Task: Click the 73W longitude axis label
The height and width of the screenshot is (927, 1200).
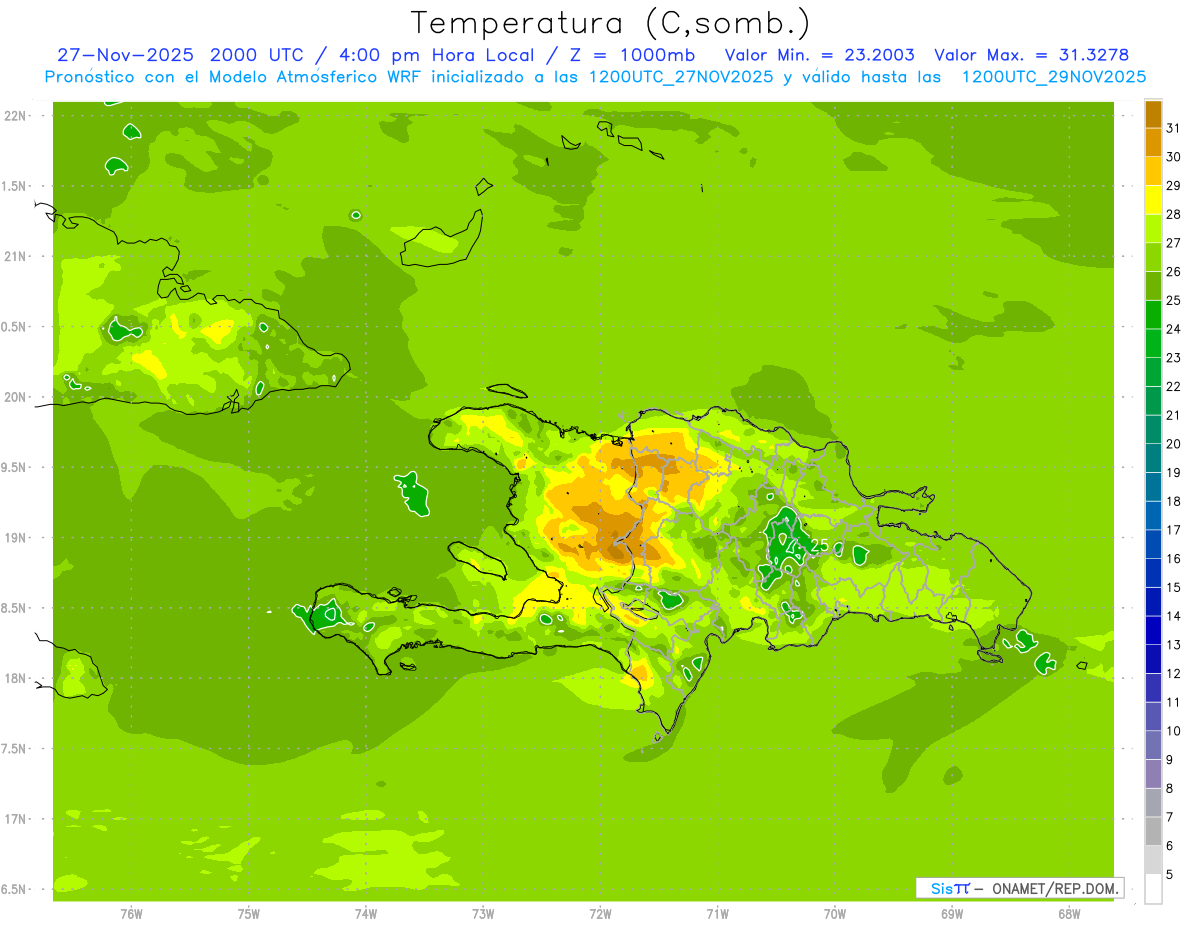Action: coord(483,913)
